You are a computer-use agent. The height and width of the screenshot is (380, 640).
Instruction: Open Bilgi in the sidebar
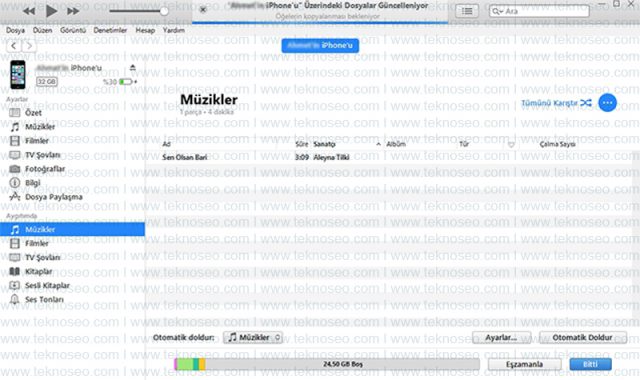click(x=33, y=183)
